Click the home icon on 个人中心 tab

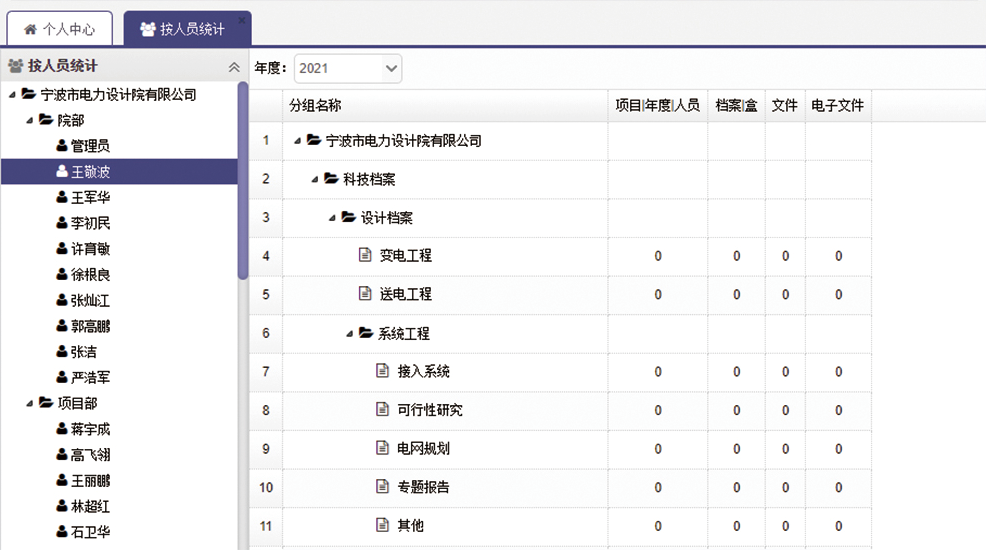point(29,29)
